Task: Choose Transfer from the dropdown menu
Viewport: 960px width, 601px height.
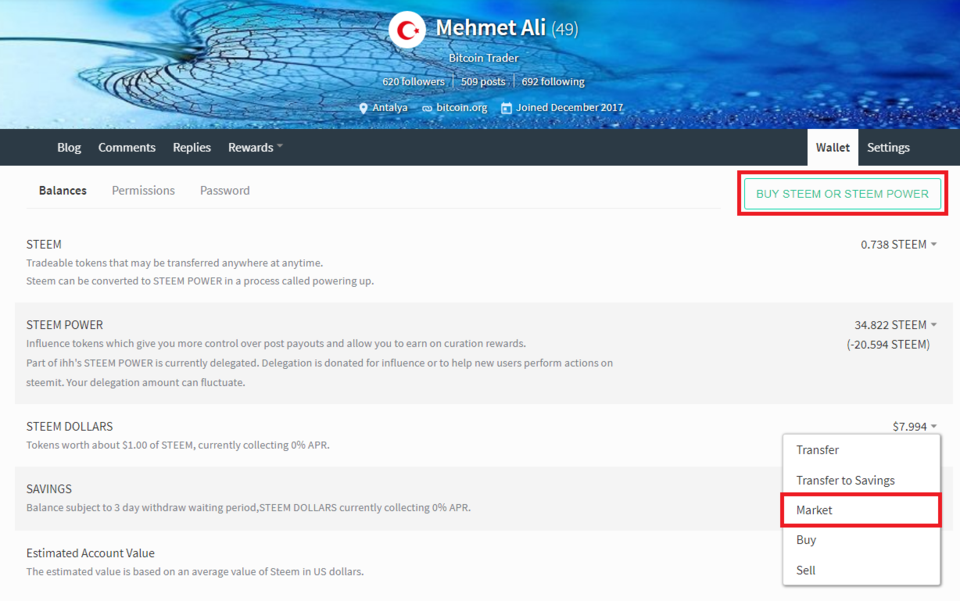Action: pos(861,450)
